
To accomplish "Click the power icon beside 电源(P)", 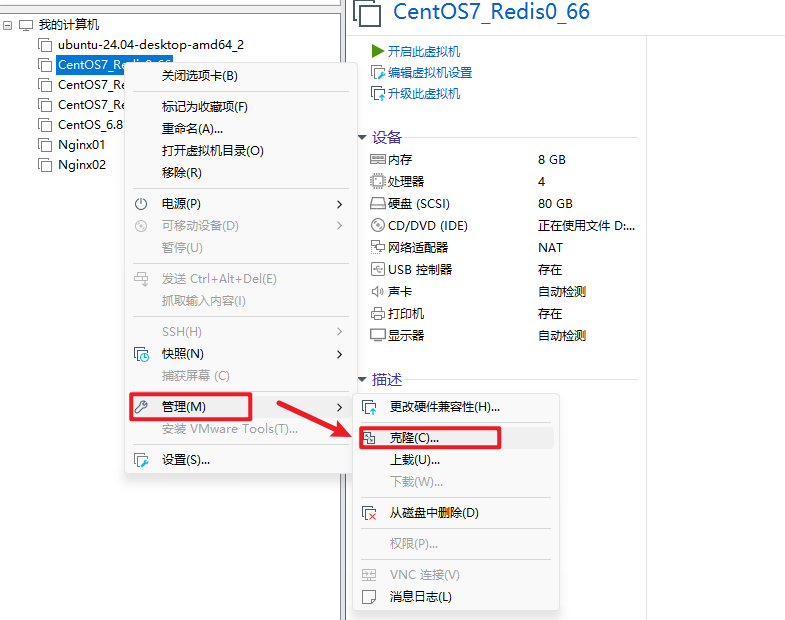I will [141, 204].
